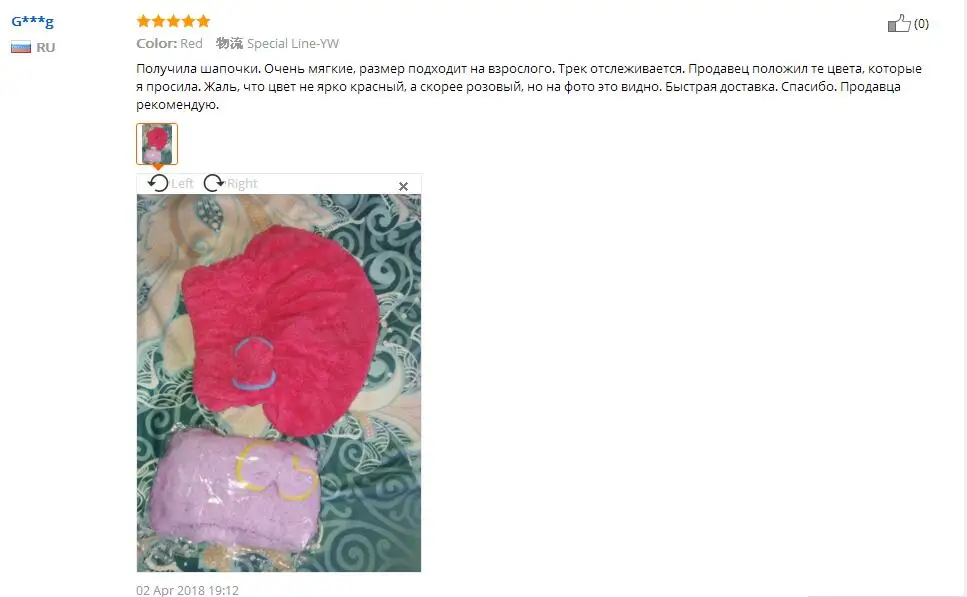This screenshot has width=967, height=597.
Task: Click the "Left" rotation label
Action: (x=183, y=183)
